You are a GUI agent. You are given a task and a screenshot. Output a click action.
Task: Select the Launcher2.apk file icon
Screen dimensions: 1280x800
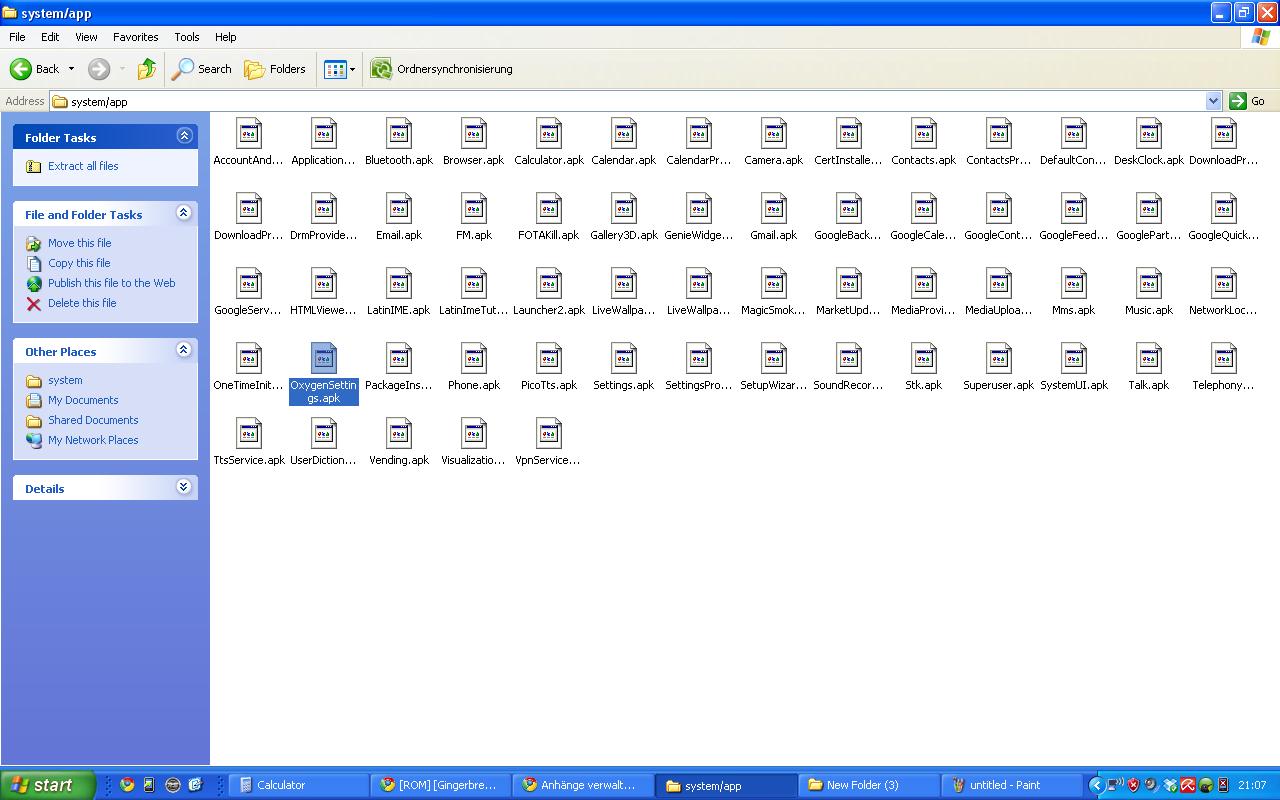(x=549, y=284)
